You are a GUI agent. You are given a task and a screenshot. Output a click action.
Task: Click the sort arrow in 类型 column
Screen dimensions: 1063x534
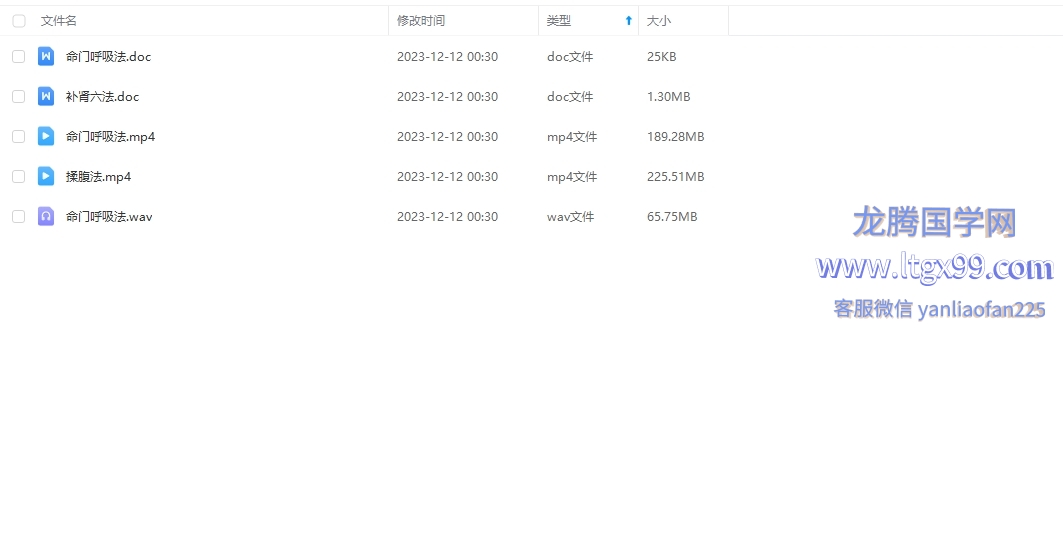pyautogui.click(x=628, y=21)
